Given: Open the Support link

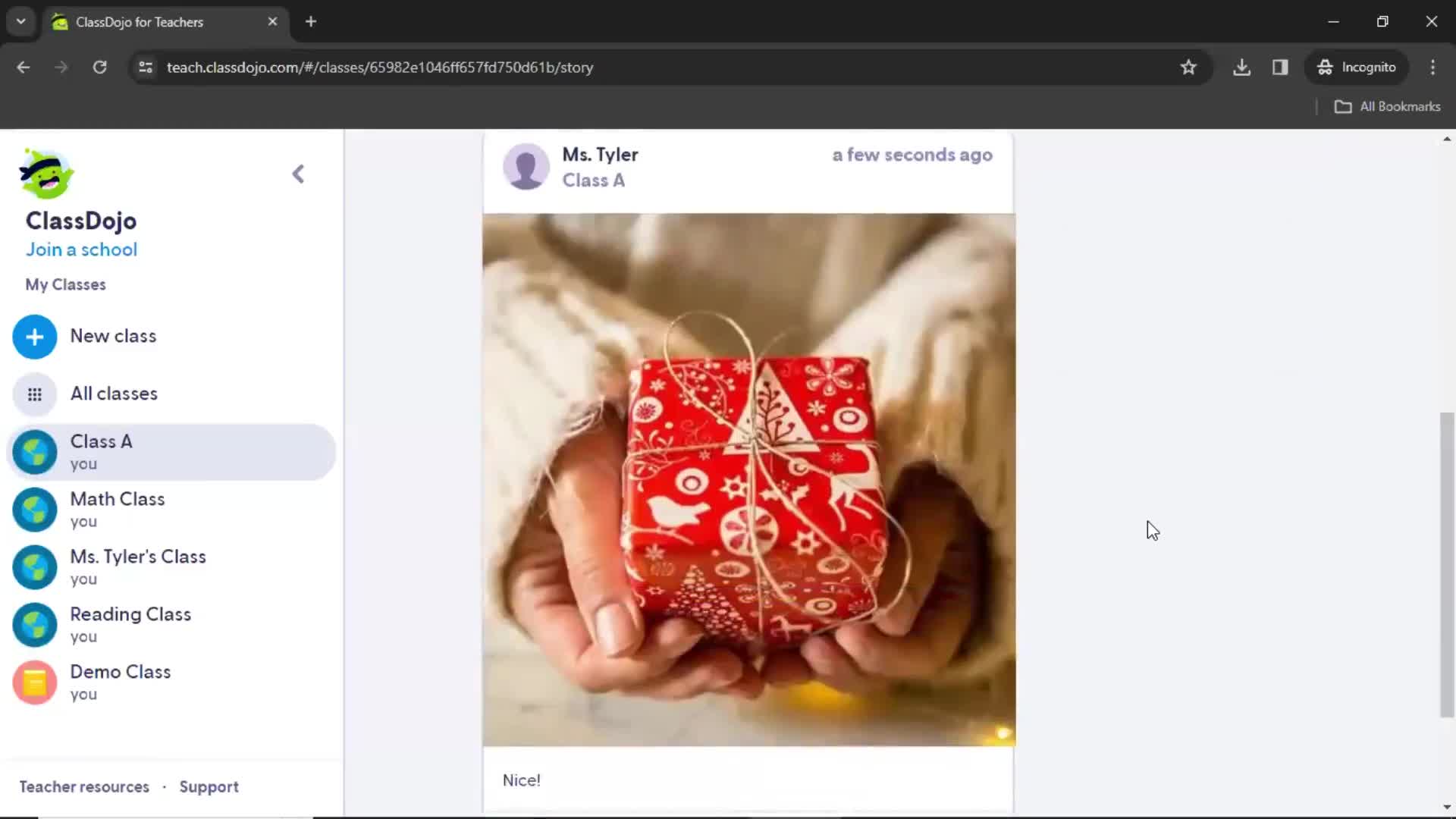Looking at the screenshot, I should tap(208, 786).
